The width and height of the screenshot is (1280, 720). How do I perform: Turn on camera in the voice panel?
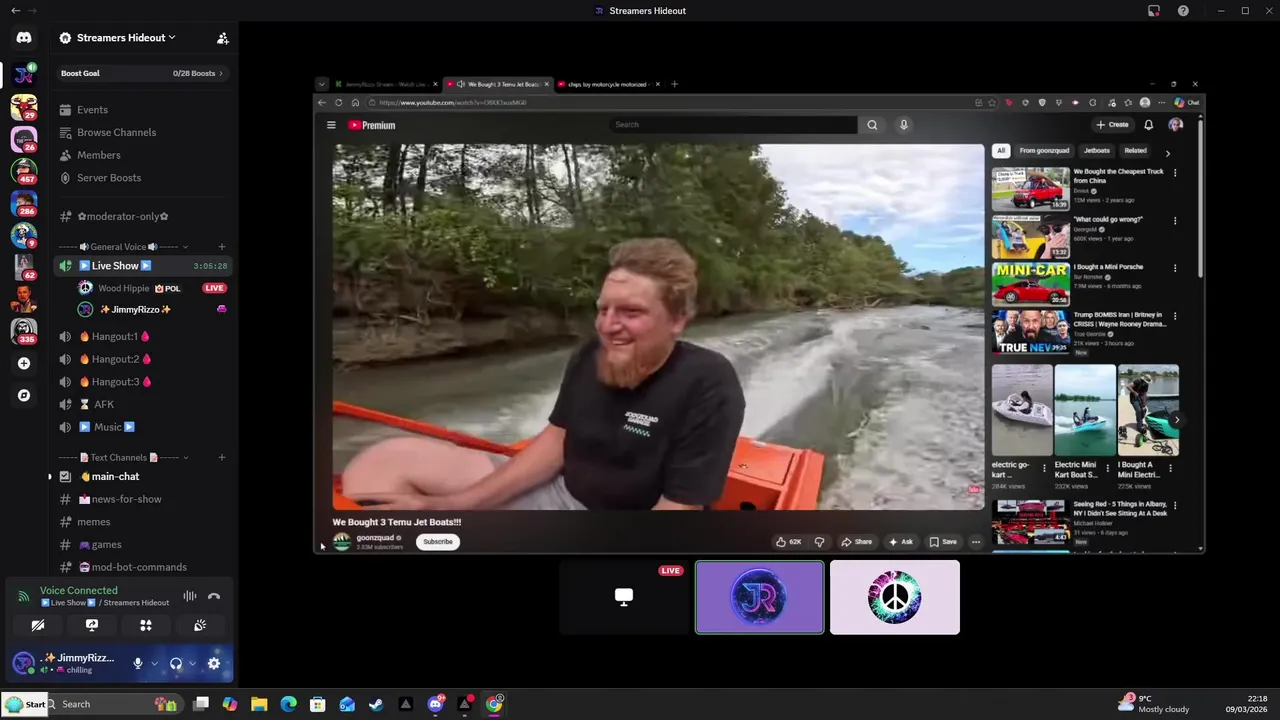pyautogui.click(x=38, y=625)
